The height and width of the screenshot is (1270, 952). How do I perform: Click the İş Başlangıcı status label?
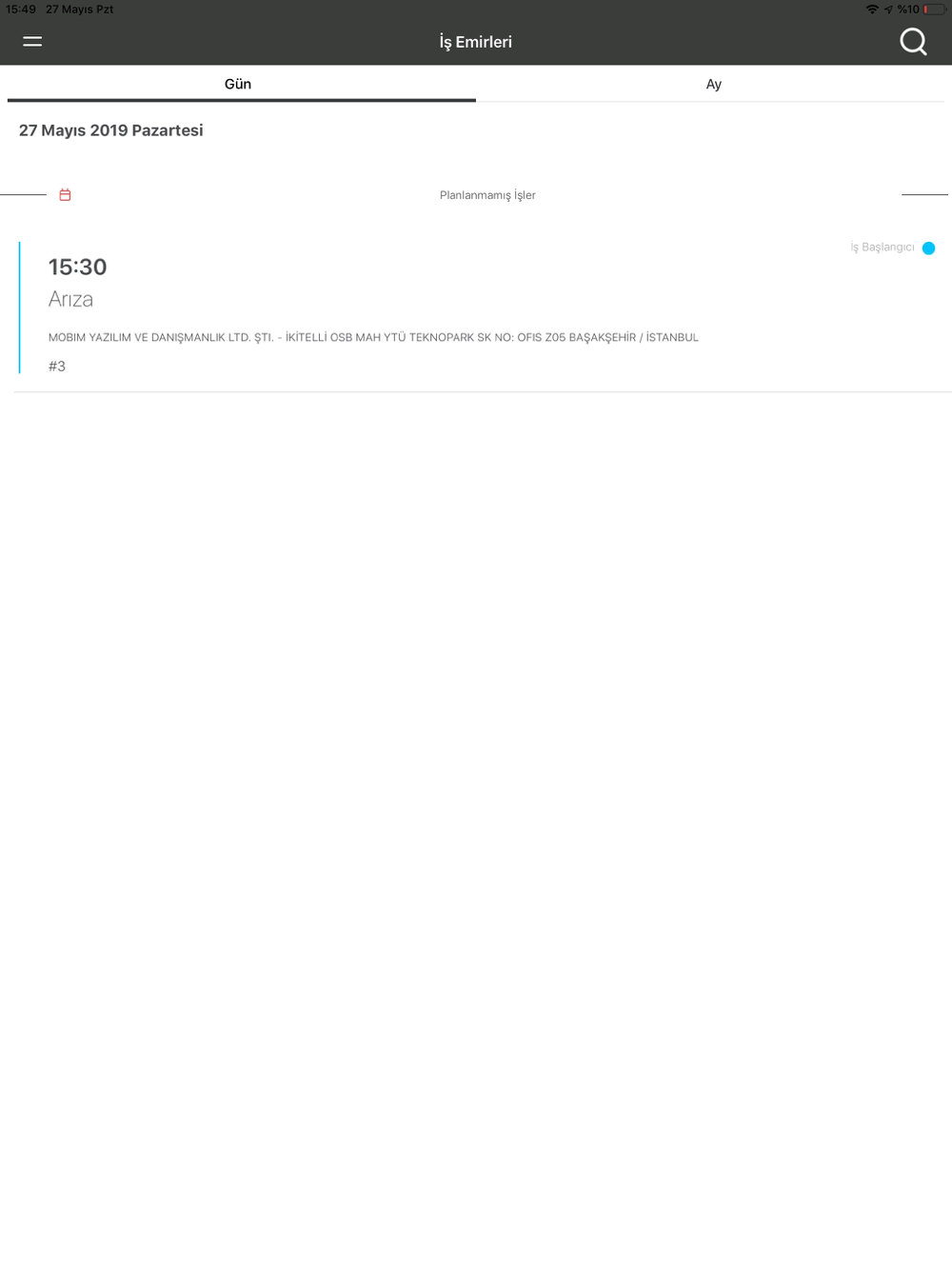coord(883,248)
